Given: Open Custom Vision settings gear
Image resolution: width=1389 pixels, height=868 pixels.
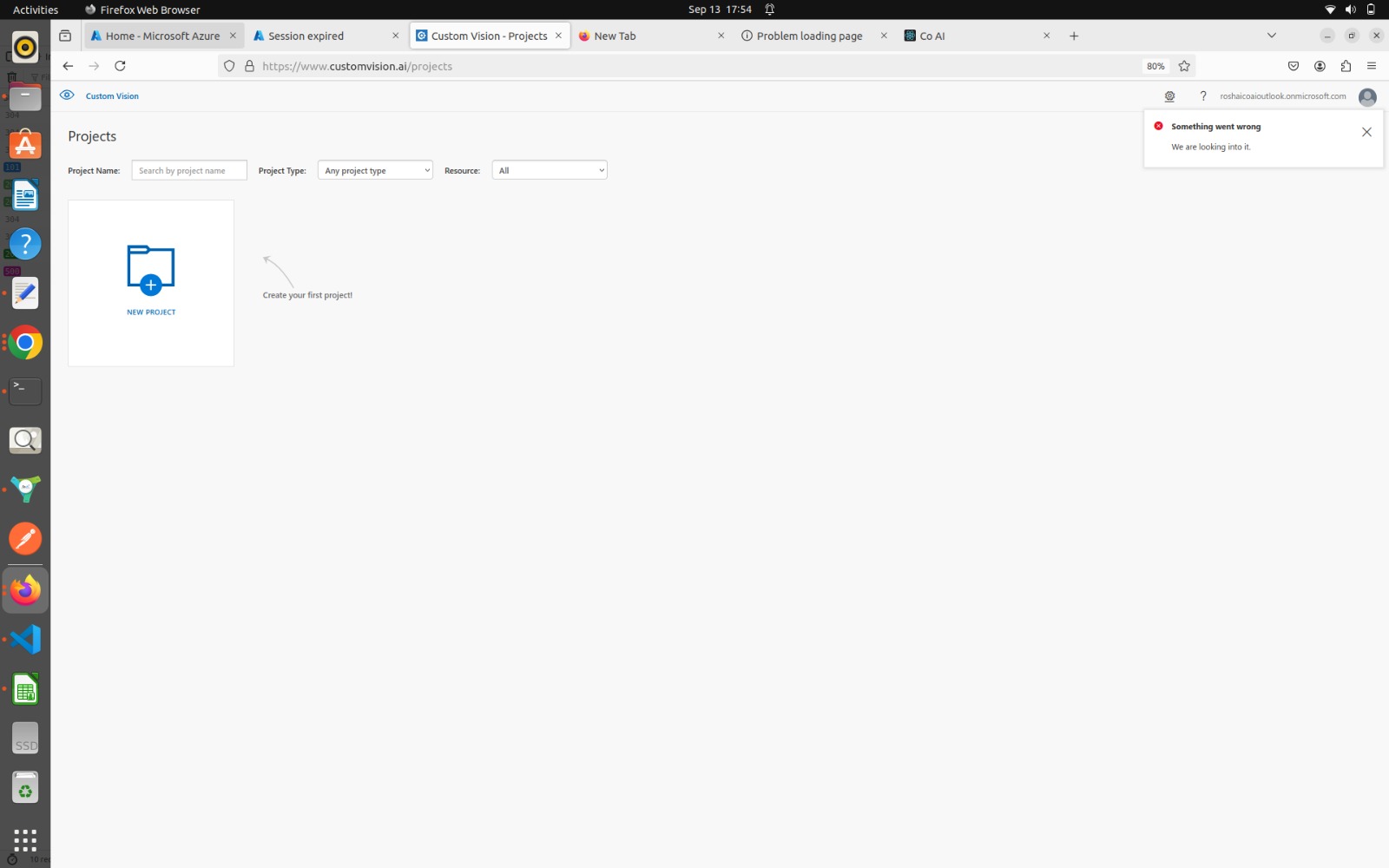Looking at the screenshot, I should [1169, 96].
